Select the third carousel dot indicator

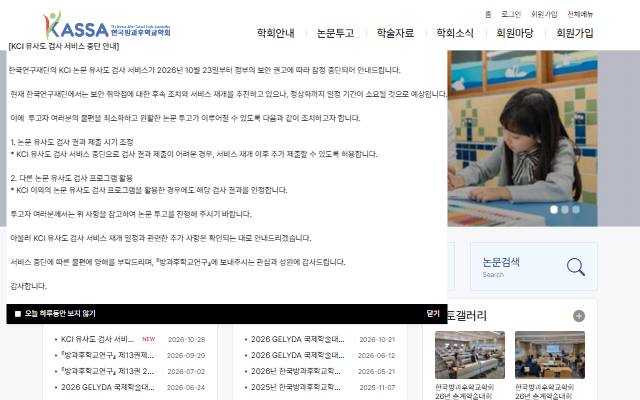tap(576, 209)
